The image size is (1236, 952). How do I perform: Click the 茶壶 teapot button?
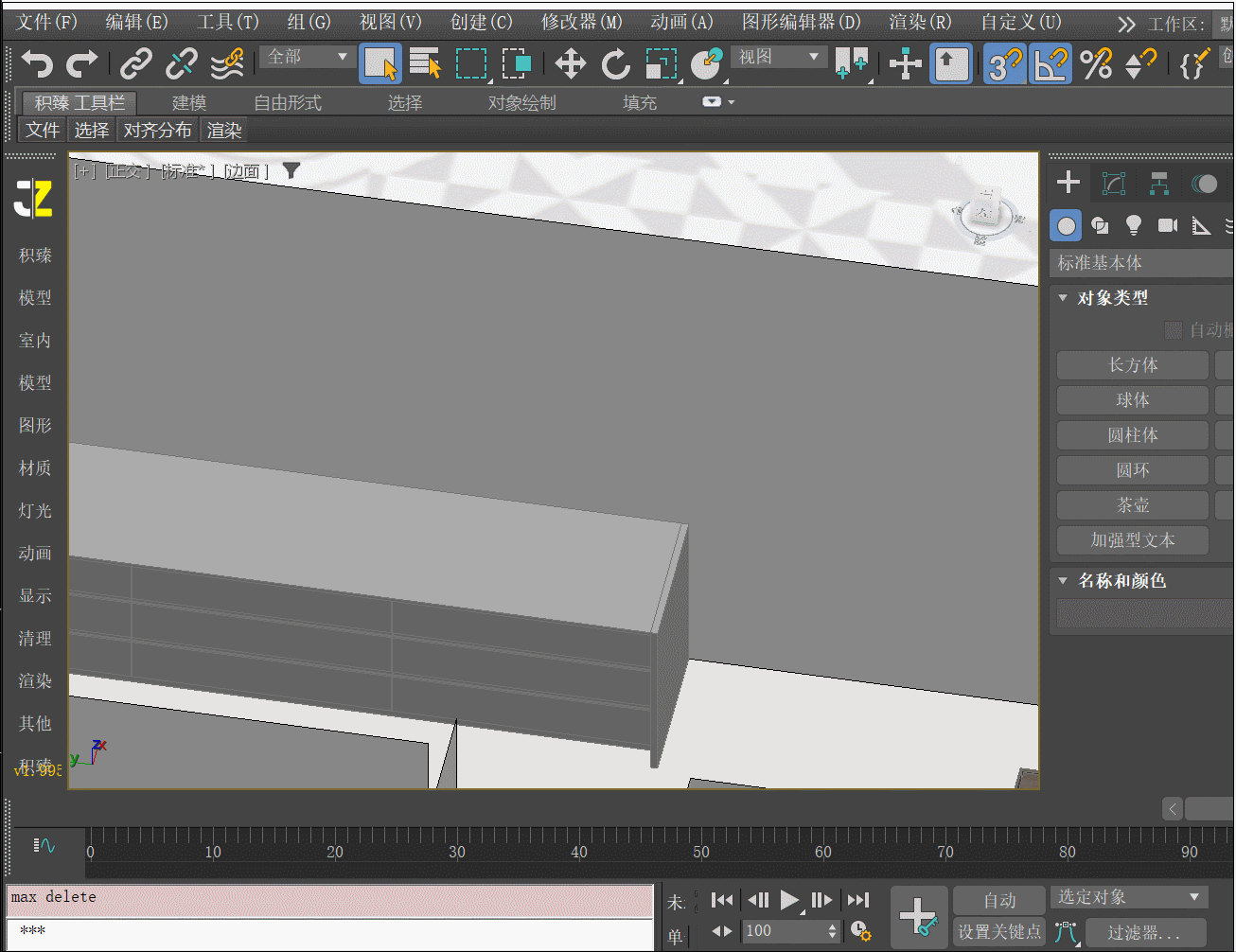[1132, 505]
